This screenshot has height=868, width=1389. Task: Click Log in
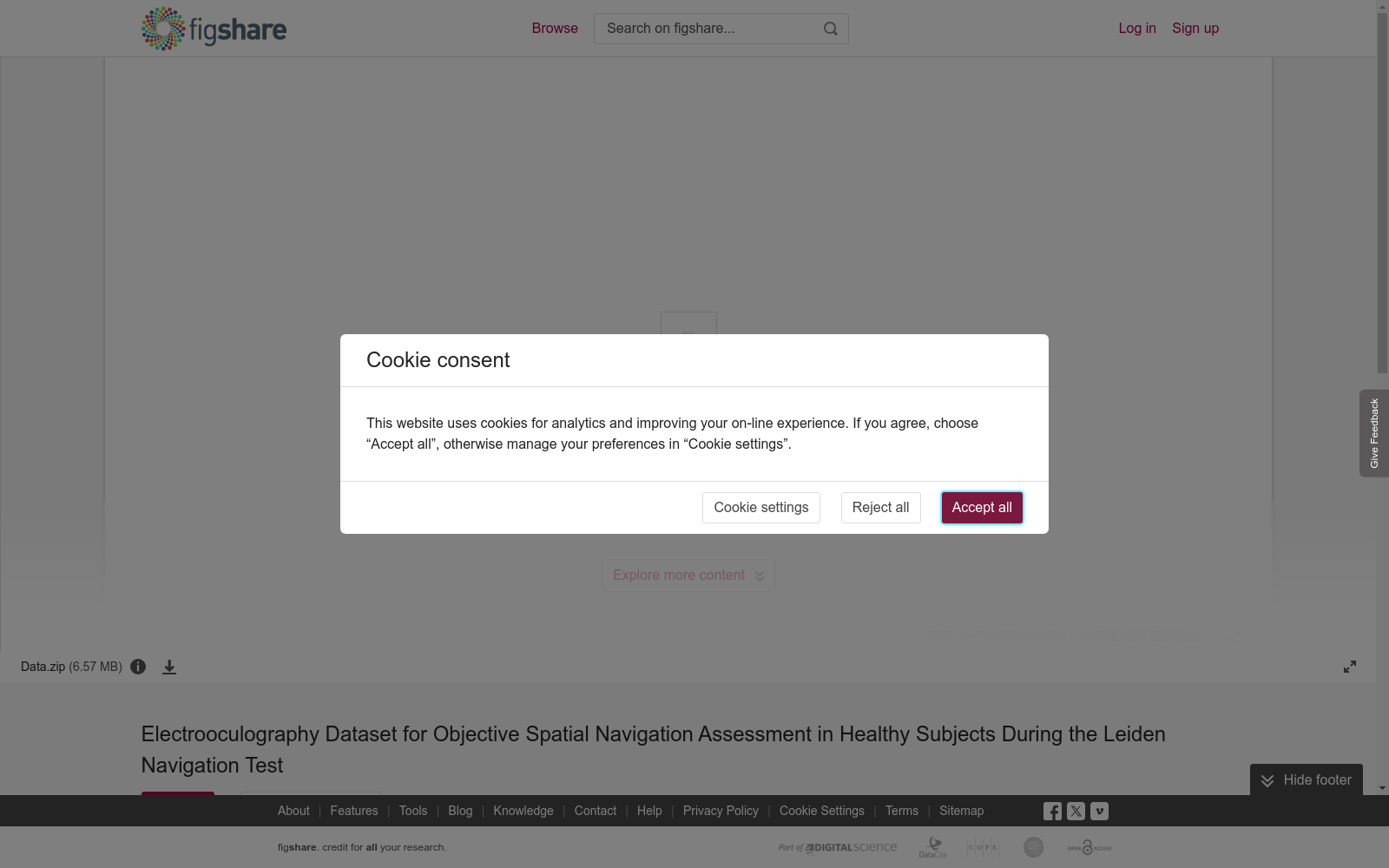pos(1137,28)
